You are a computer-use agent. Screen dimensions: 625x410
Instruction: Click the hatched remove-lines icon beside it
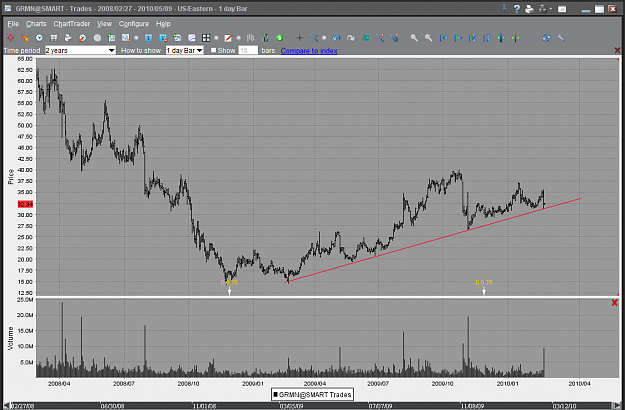394,38
